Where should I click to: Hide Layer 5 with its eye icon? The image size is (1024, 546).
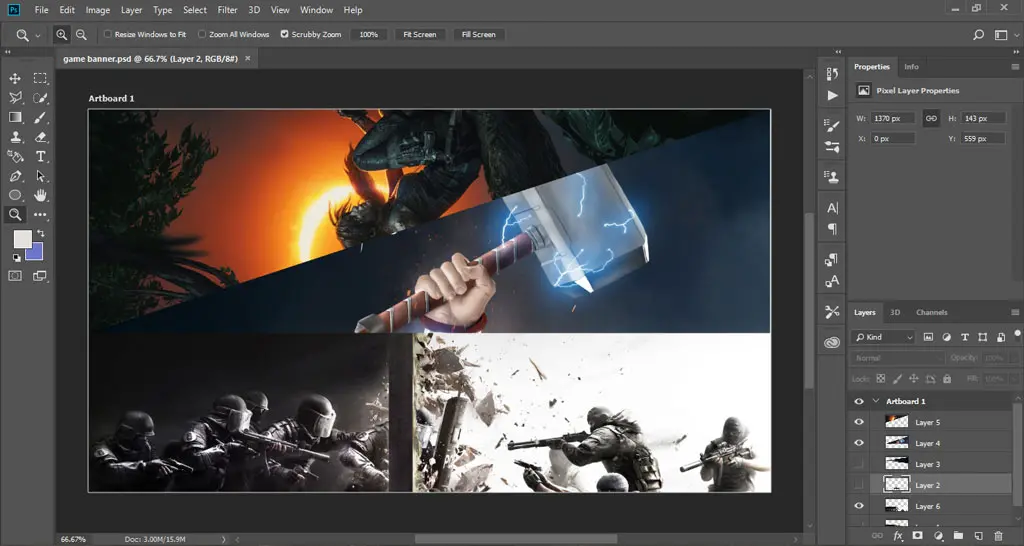858,422
